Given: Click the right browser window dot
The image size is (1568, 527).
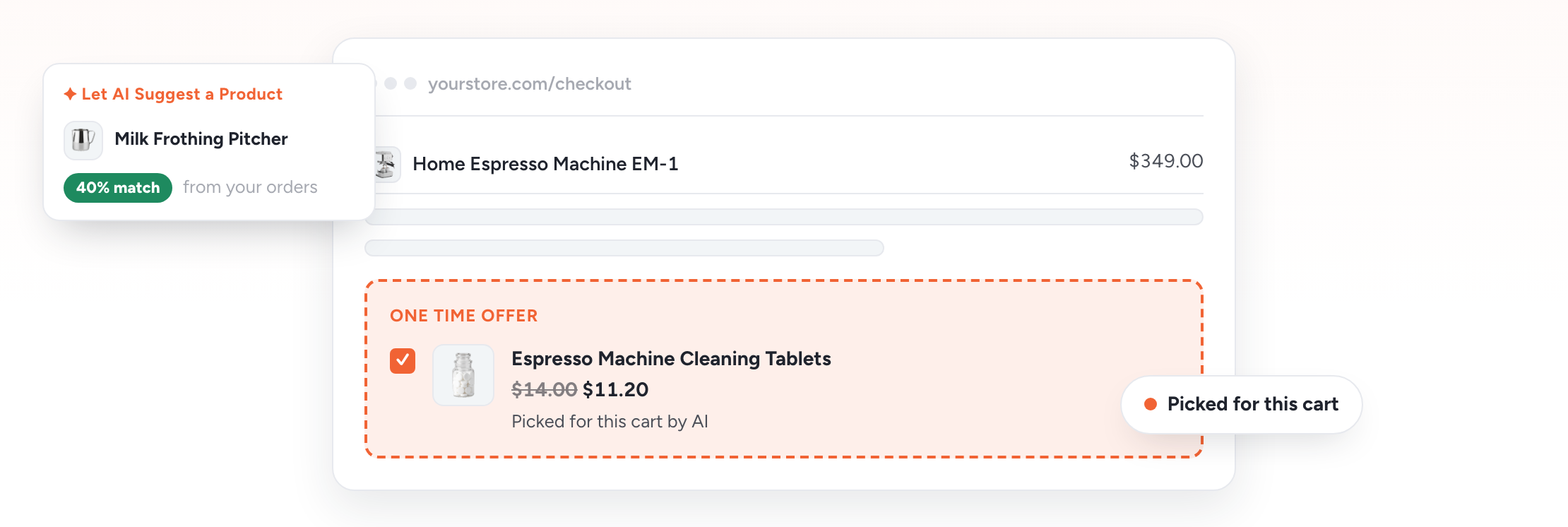Looking at the screenshot, I should pyautogui.click(x=410, y=83).
